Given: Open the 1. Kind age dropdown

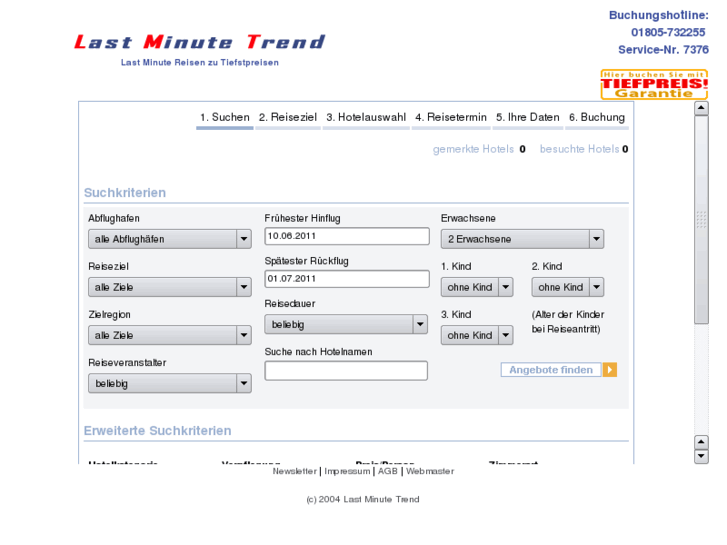Looking at the screenshot, I should click(477, 287).
